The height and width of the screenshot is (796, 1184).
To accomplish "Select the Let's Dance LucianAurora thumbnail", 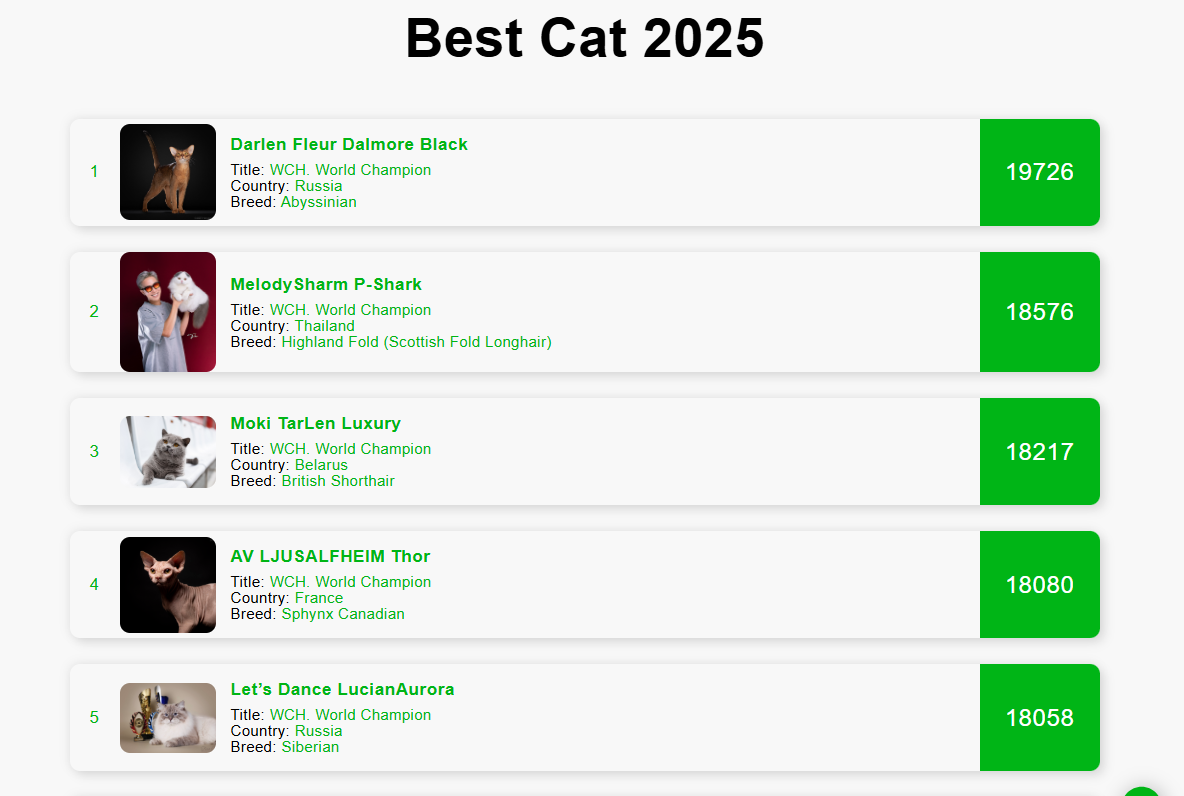I will click(x=168, y=718).
